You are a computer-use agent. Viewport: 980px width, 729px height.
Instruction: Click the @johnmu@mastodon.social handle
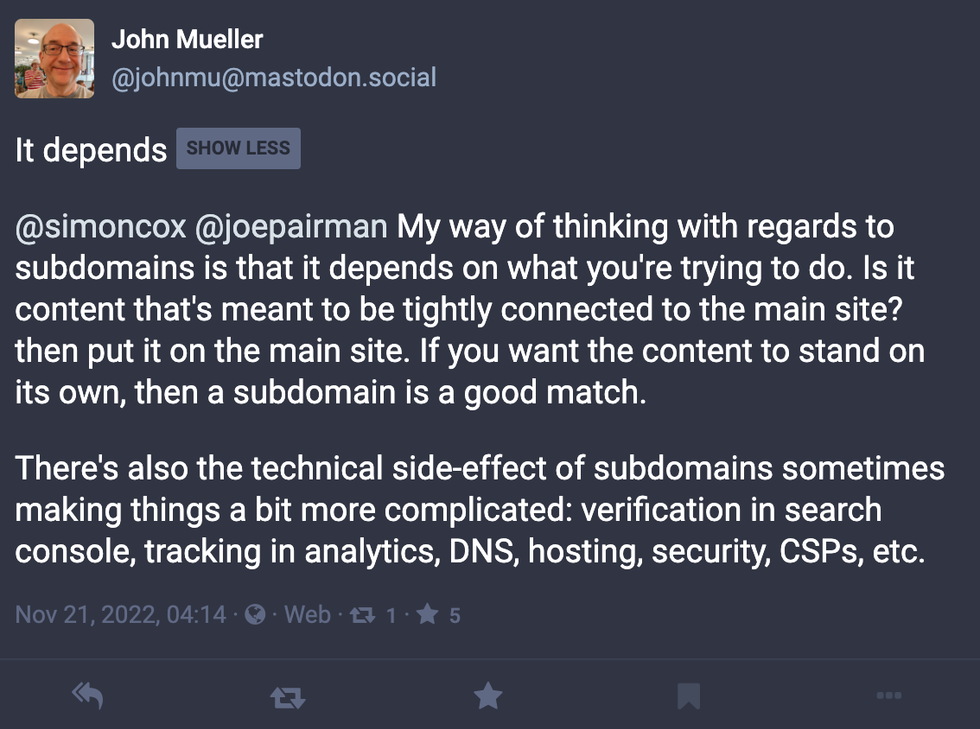pos(273,77)
